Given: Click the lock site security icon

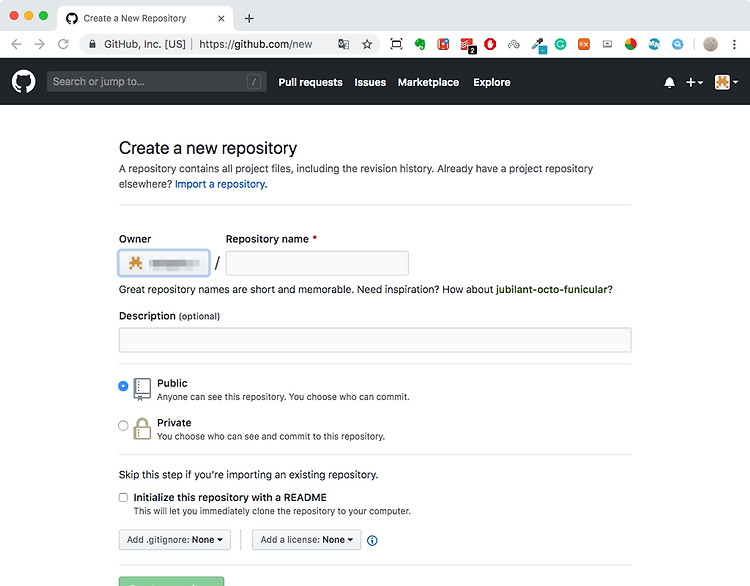Looking at the screenshot, I should [92, 44].
